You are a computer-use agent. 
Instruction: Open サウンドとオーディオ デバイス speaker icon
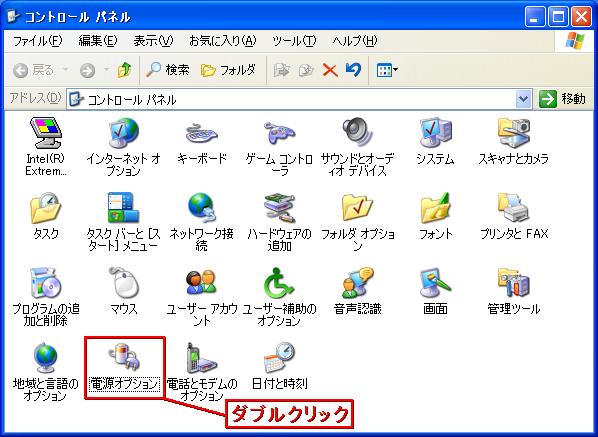click(357, 133)
